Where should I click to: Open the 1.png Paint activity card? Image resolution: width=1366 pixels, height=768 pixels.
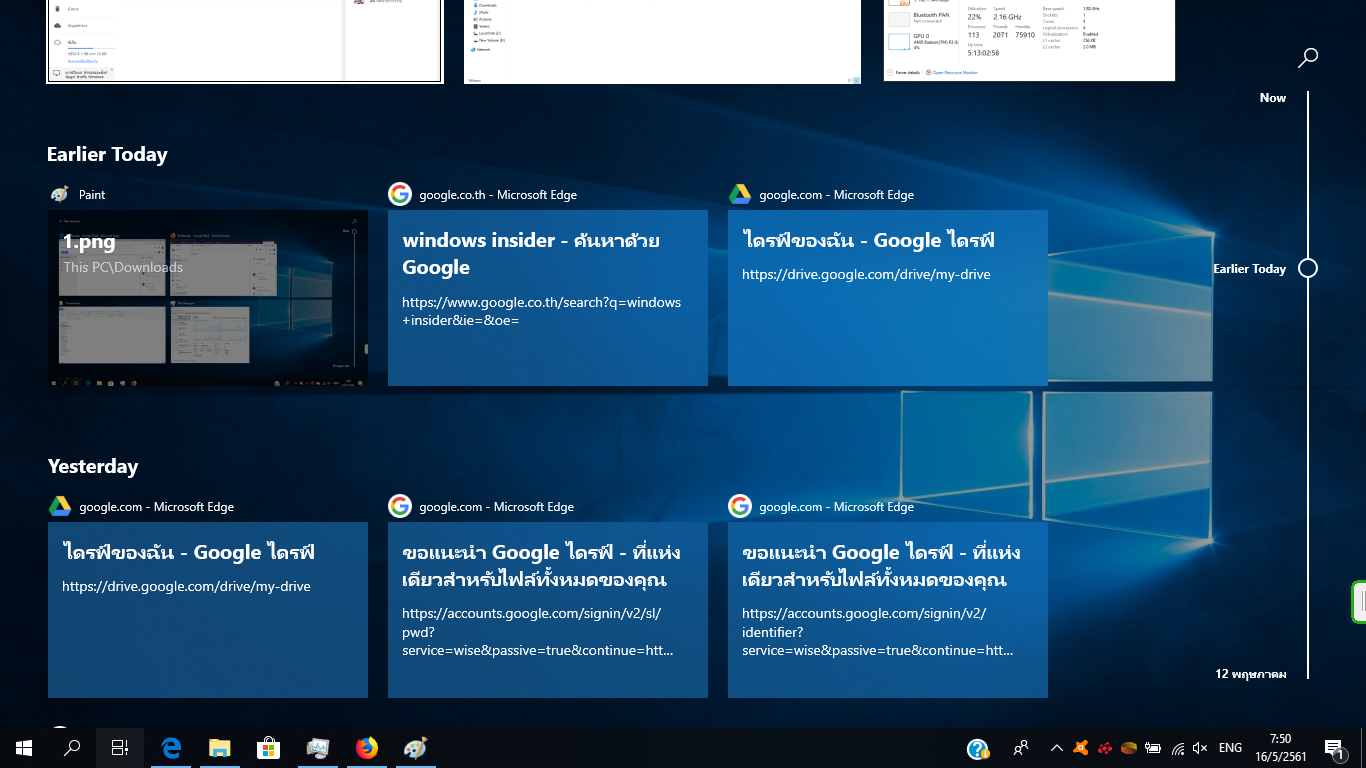[x=208, y=298]
